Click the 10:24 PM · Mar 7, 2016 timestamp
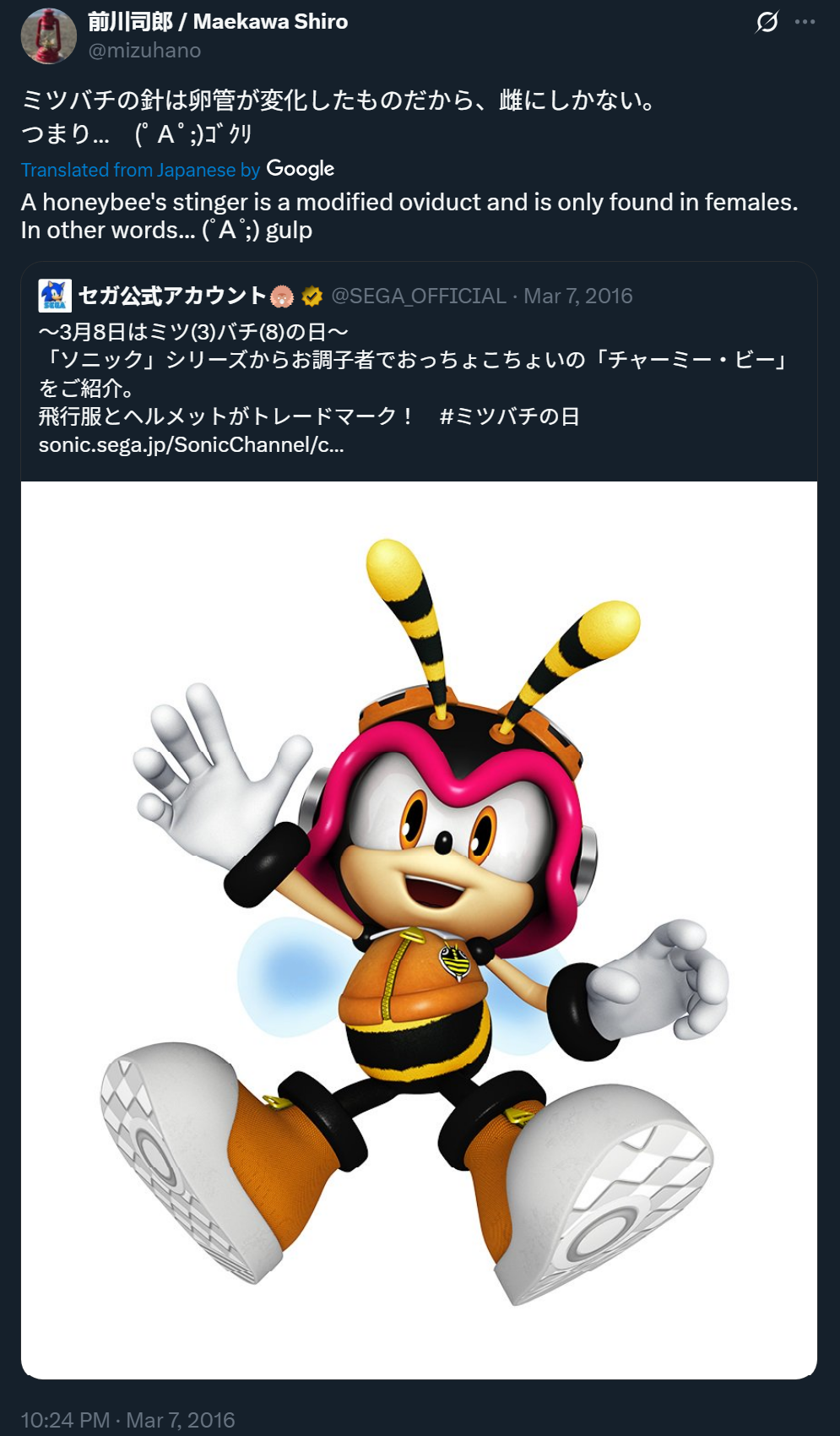Viewport: 840px width, 1436px height. pos(127,1420)
